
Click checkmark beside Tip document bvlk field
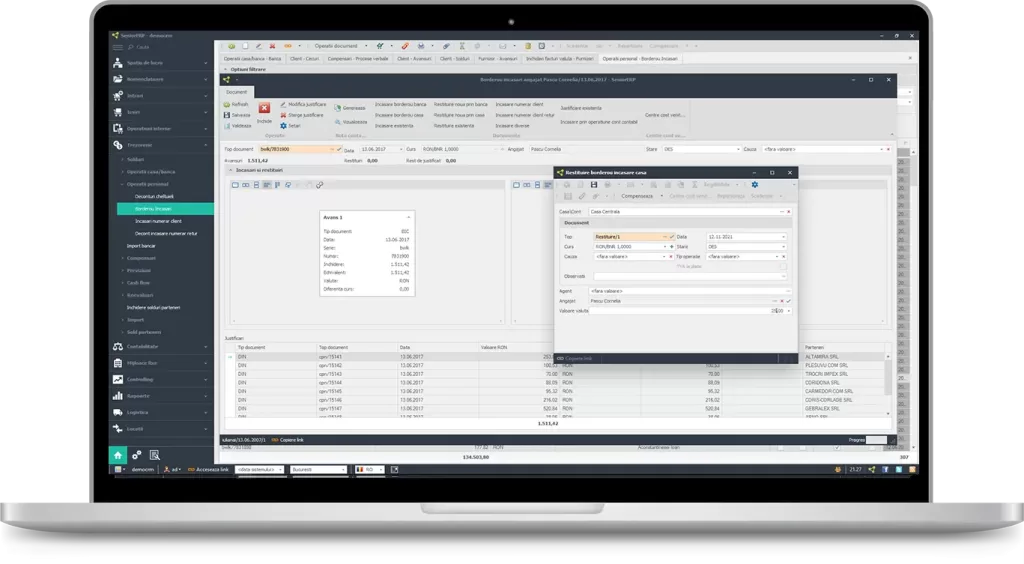339,149
